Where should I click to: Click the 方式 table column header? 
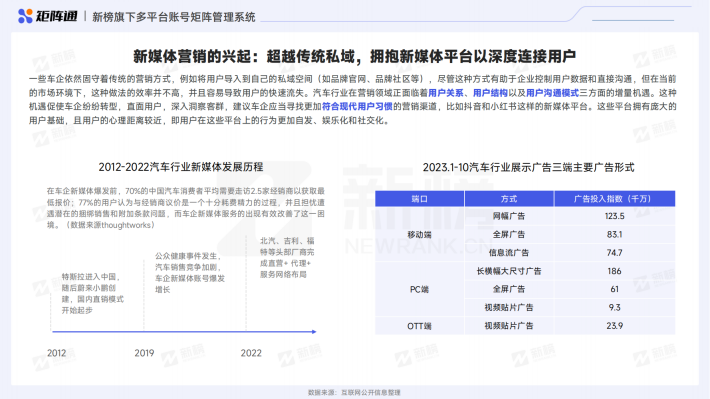pyautogui.click(x=509, y=199)
